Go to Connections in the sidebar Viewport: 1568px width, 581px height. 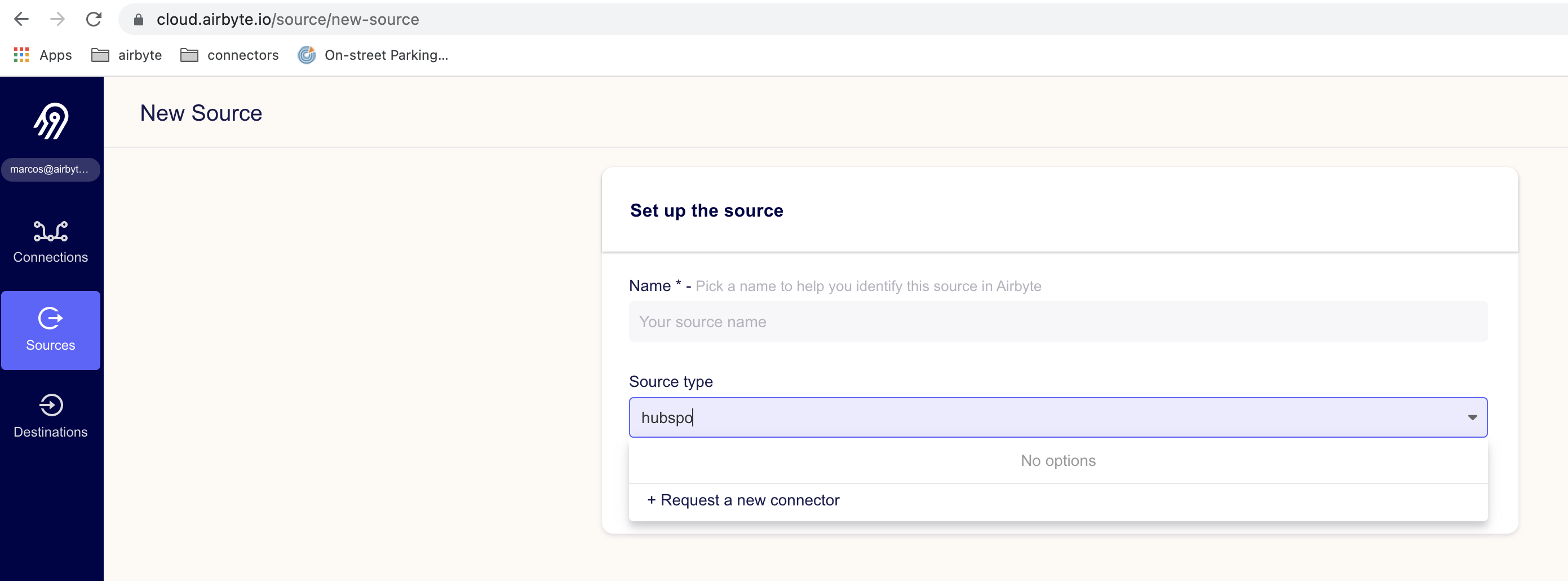coord(51,243)
